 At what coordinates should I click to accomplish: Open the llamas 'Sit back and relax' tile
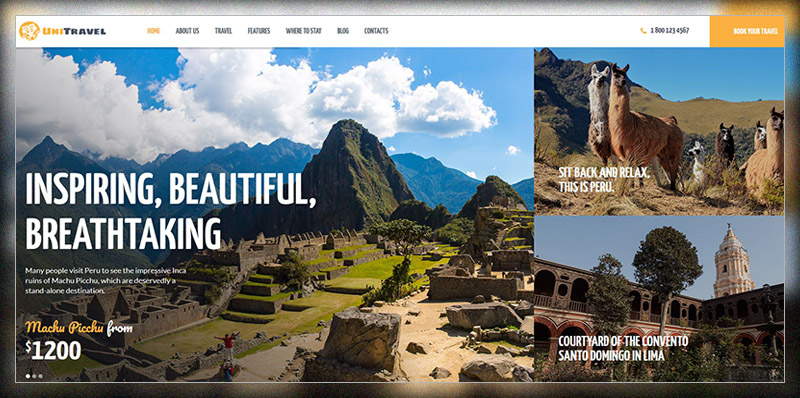659,131
